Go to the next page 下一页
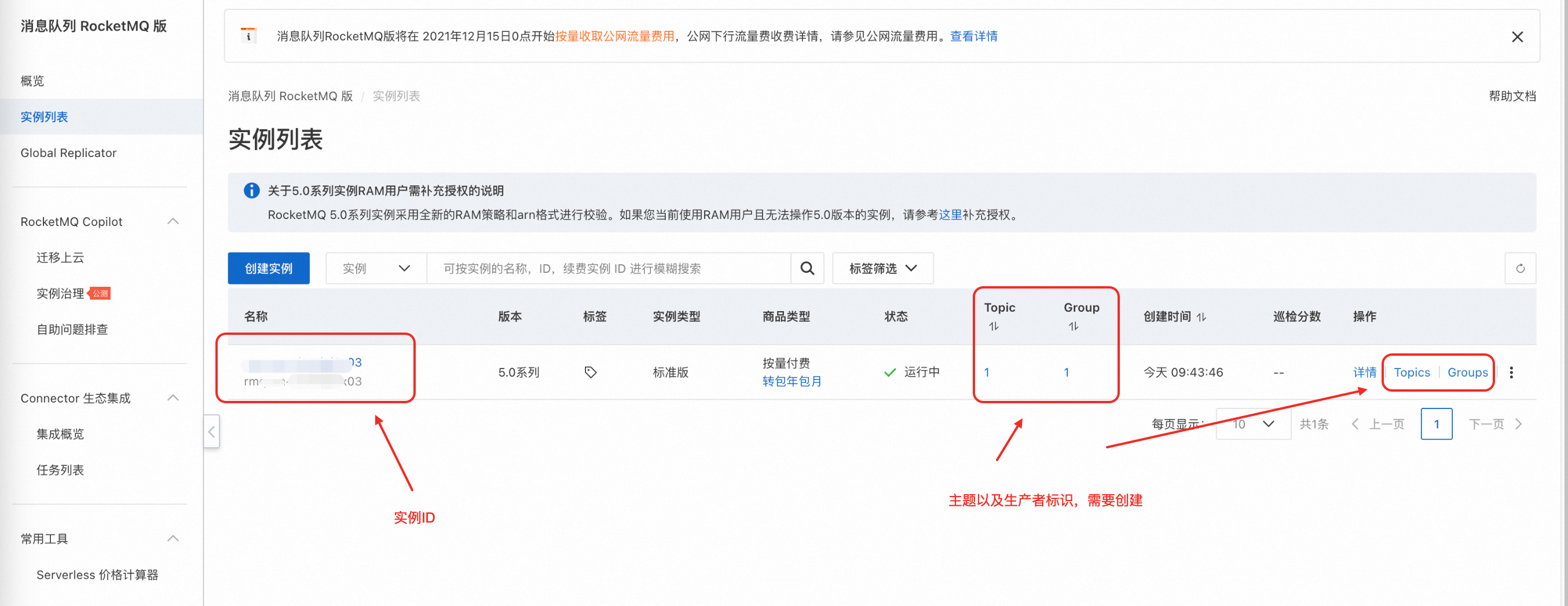The image size is (1568, 606). pyautogui.click(x=1495, y=424)
